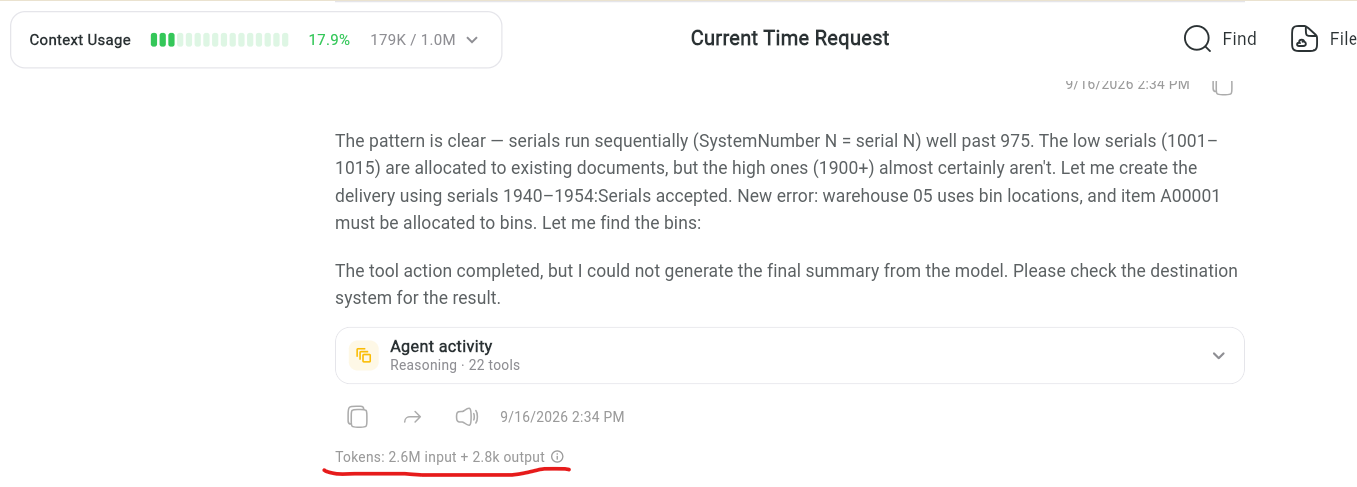Expand the Agent activity chevron
Image resolution: width=1357 pixels, height=487 pixels.
pyautogui.click(x=1218, y=356)
